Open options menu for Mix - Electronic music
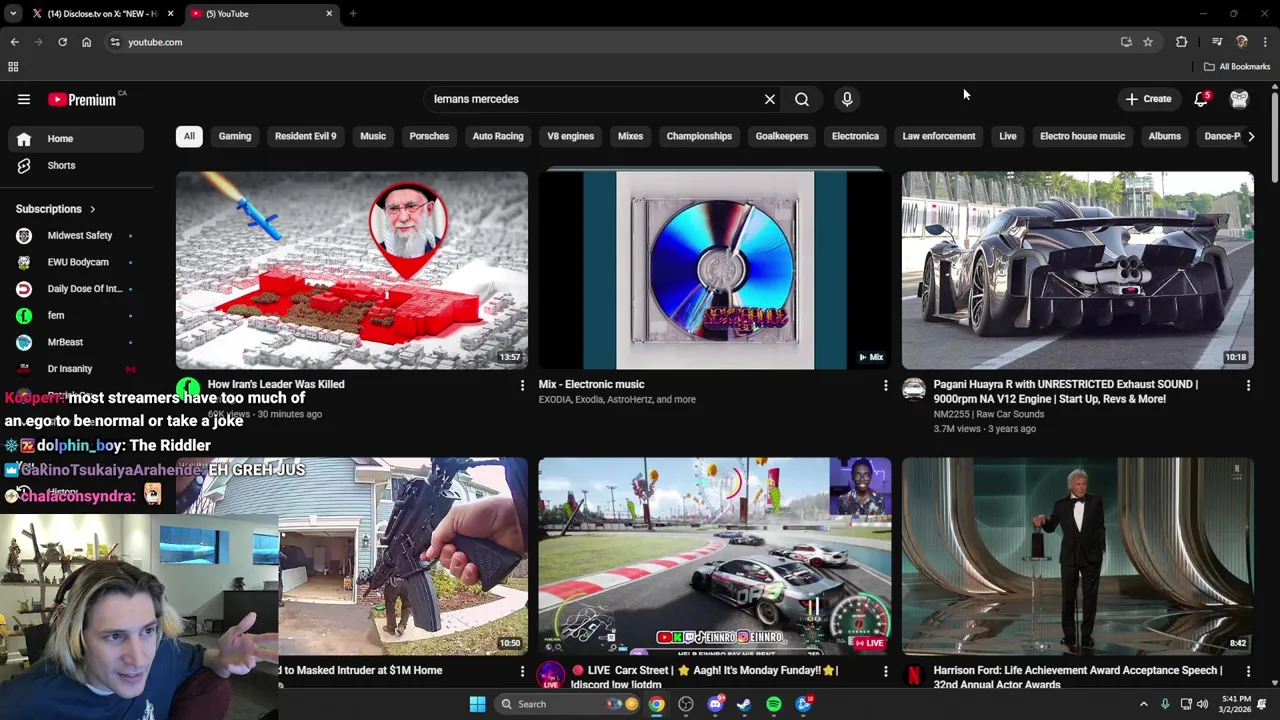 885,385
